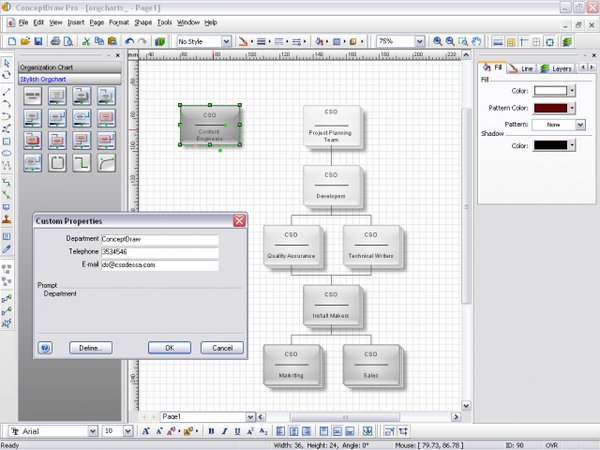Image resolution: width=600 pixels, height=450 pixels.
Task: Click the OK button
Action: pyautogui.click(x=169, y=348)
